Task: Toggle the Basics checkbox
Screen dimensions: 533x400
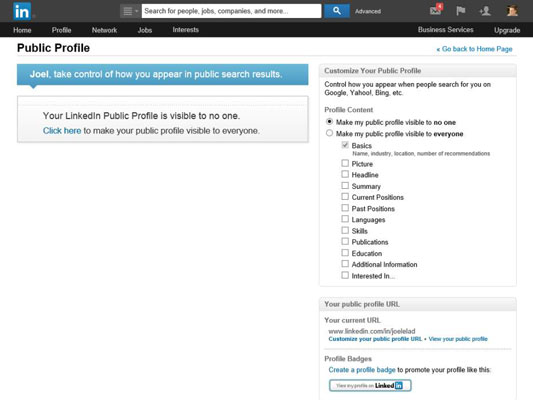Action: 345,145
